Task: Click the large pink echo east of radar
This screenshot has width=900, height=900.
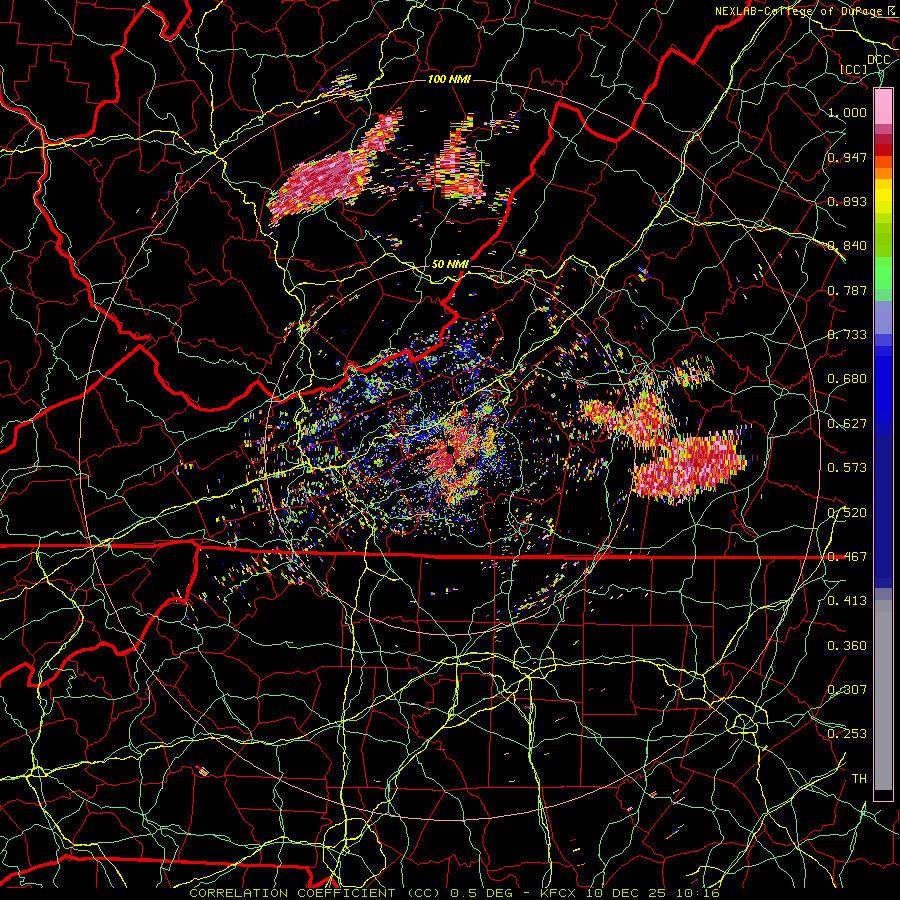Action: (689, 465)
